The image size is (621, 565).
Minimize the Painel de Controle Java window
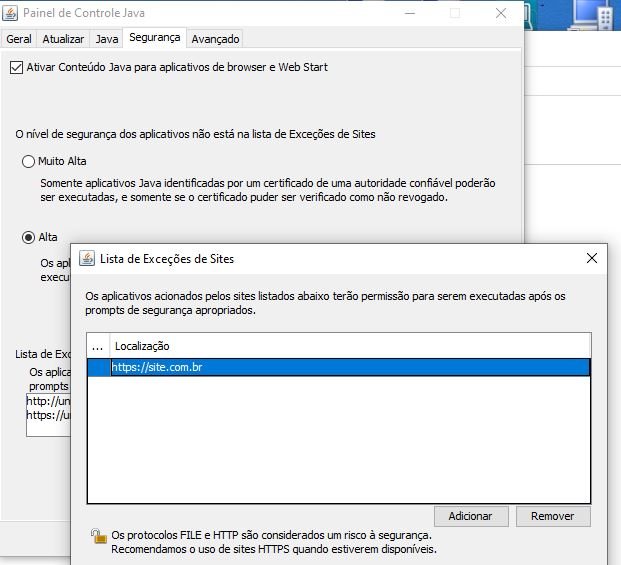click(x=410, y=13)
